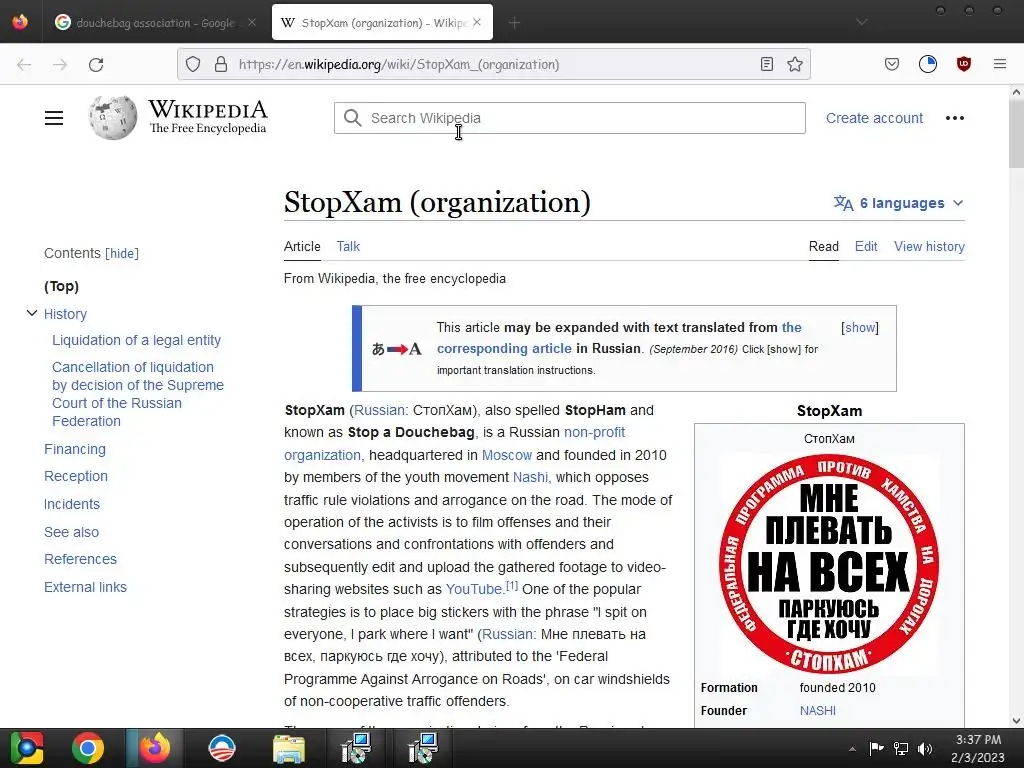Click the browser address bar URL

tap(399, 64)
